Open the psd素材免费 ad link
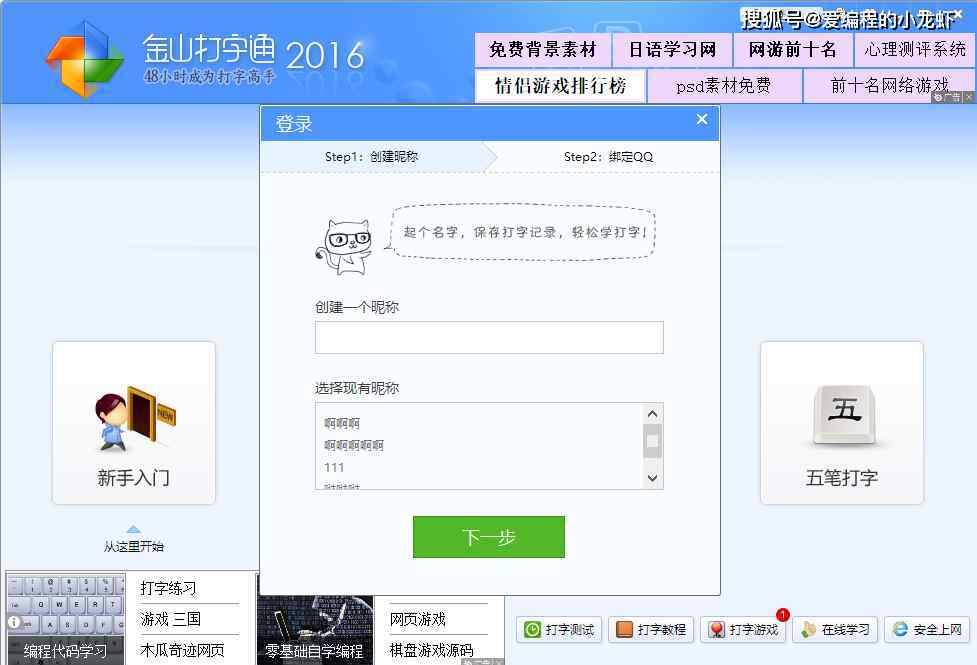 pyautogui.click(x=724, y=85)
